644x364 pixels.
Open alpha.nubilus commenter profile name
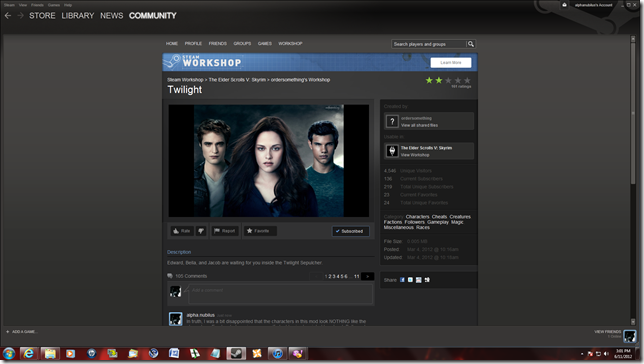point(200,315)
